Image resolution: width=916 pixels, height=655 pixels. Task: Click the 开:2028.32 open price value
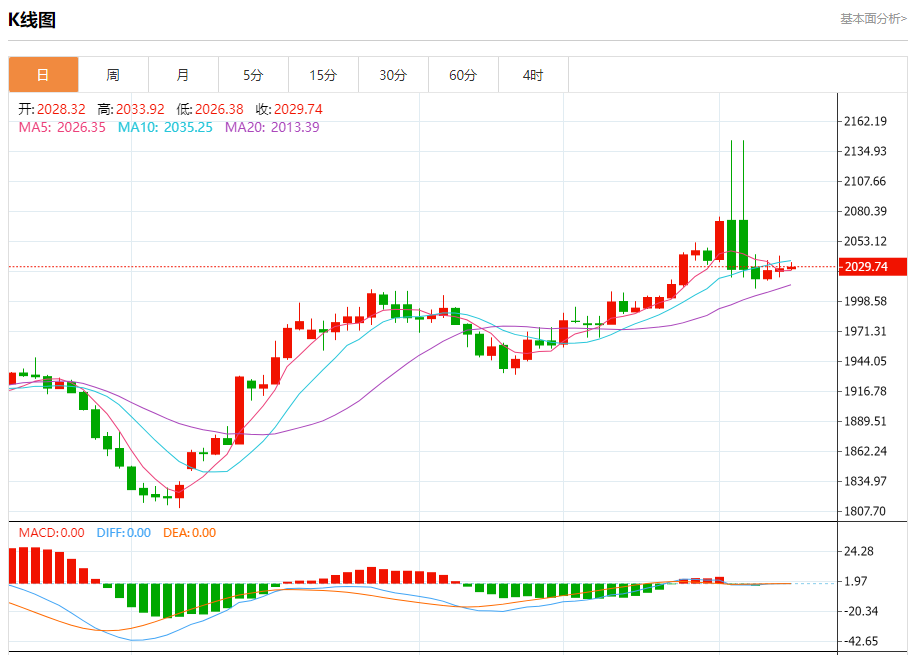pos(52,109)
